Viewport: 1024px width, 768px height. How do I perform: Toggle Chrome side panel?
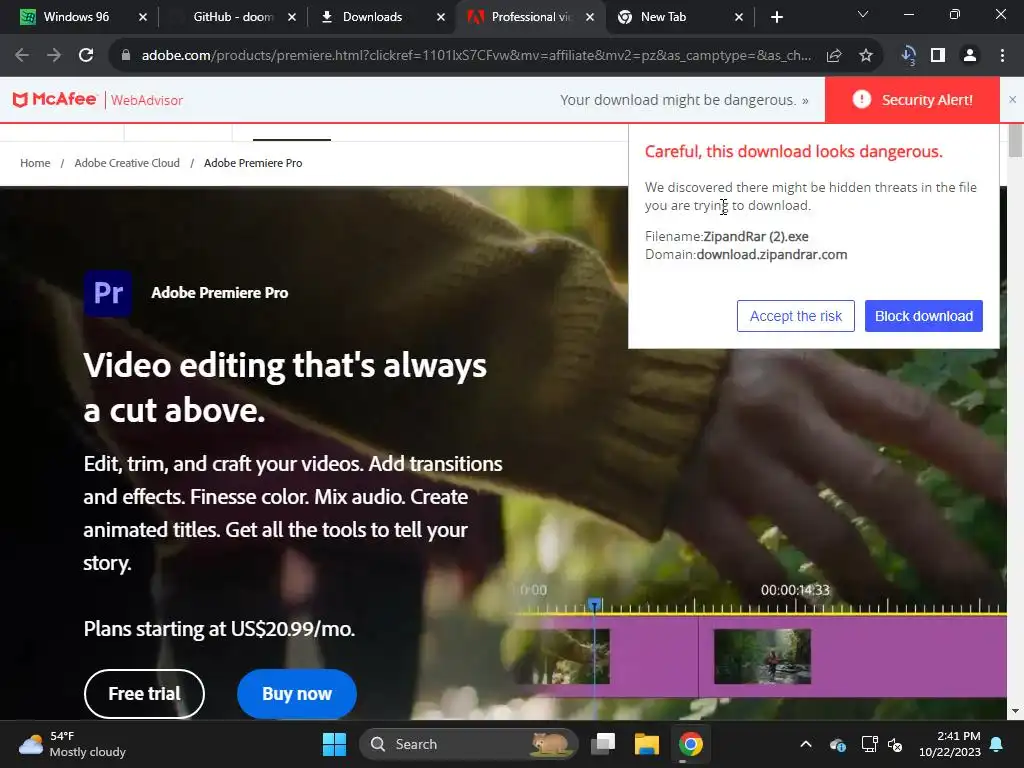point(938,56)
